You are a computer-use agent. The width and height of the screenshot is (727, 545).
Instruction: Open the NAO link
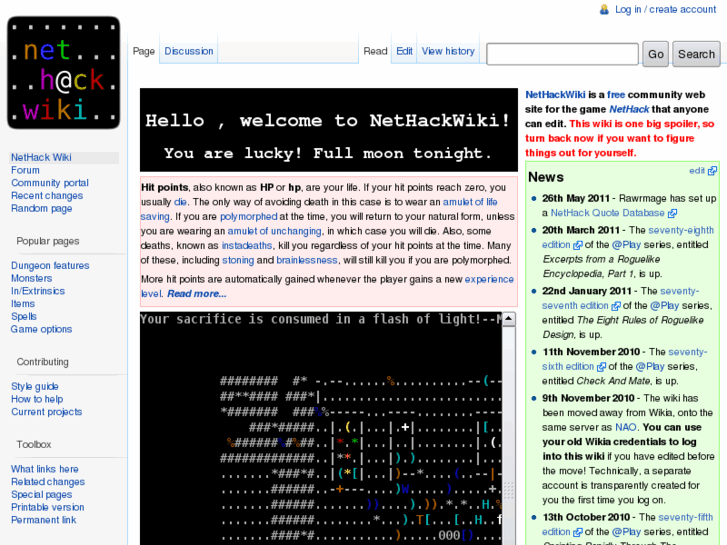(625, 427)
